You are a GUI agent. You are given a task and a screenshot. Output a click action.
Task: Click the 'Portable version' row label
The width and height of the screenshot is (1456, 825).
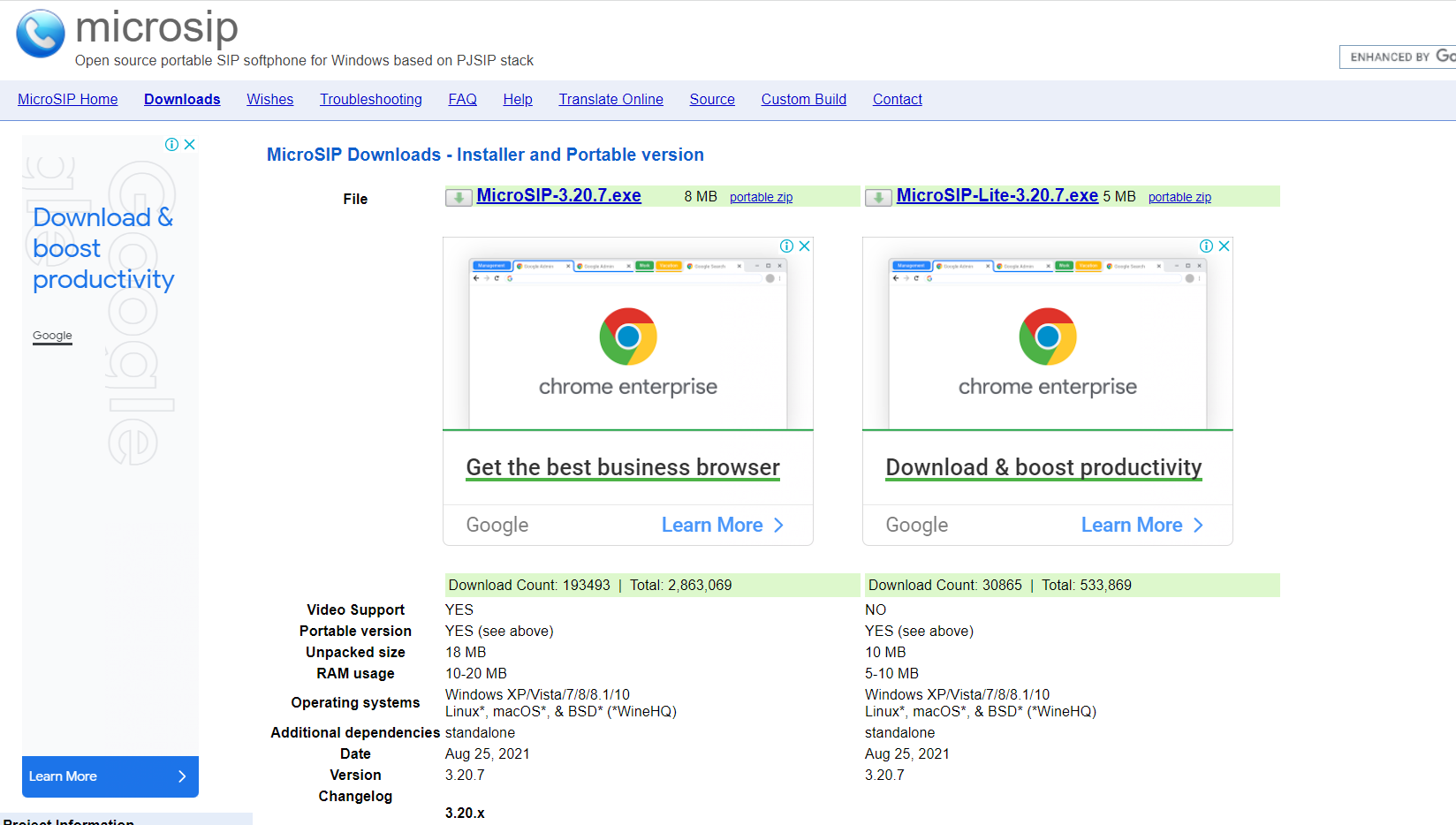(355, 631)
